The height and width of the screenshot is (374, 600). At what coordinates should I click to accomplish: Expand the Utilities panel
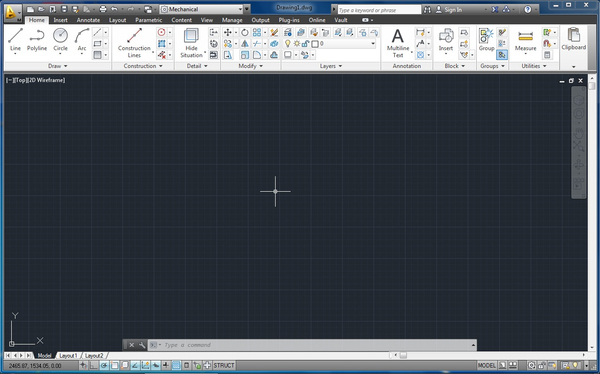tap(534, 66)
